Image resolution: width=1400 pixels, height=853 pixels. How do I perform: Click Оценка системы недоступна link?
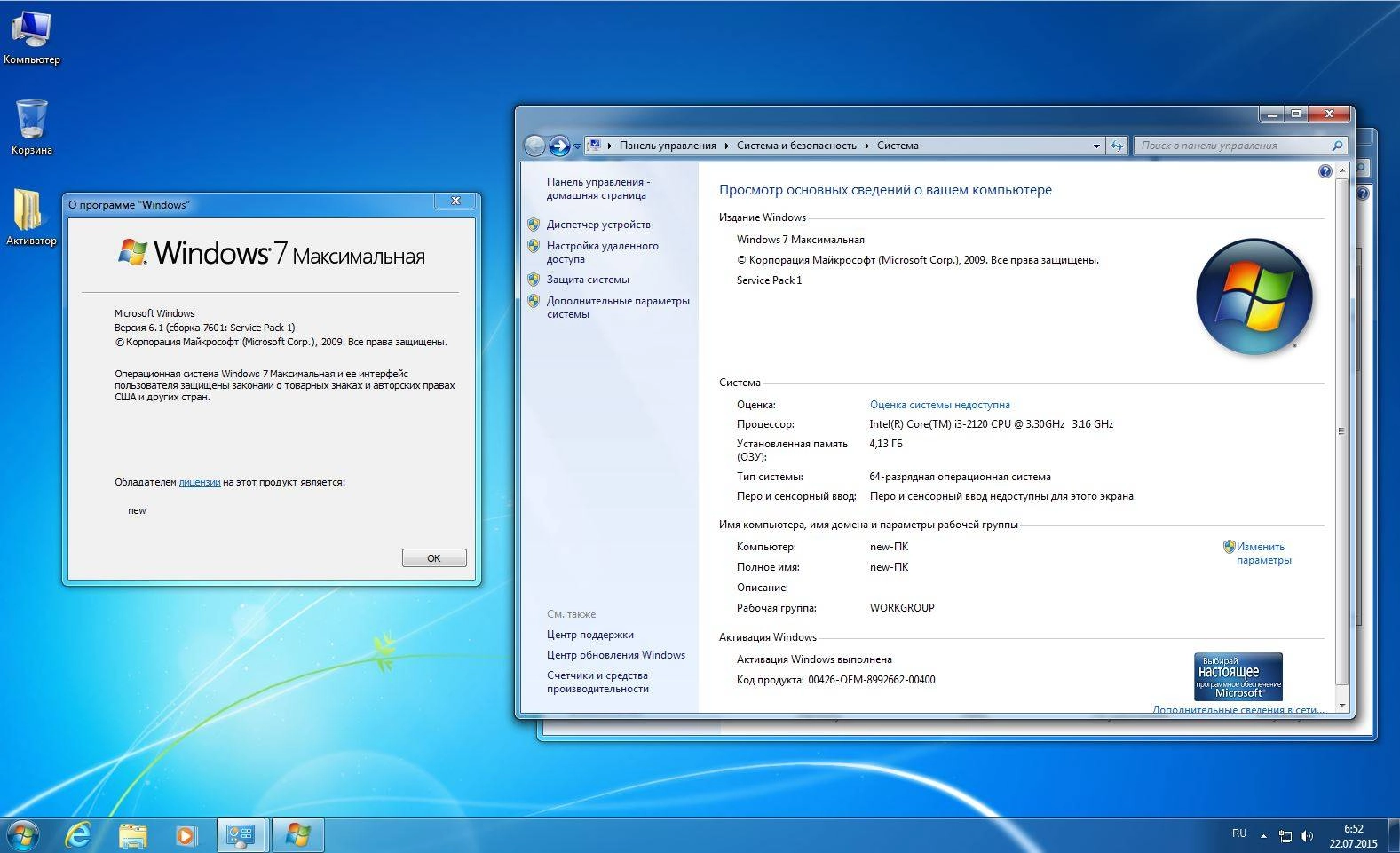[940, 405]
